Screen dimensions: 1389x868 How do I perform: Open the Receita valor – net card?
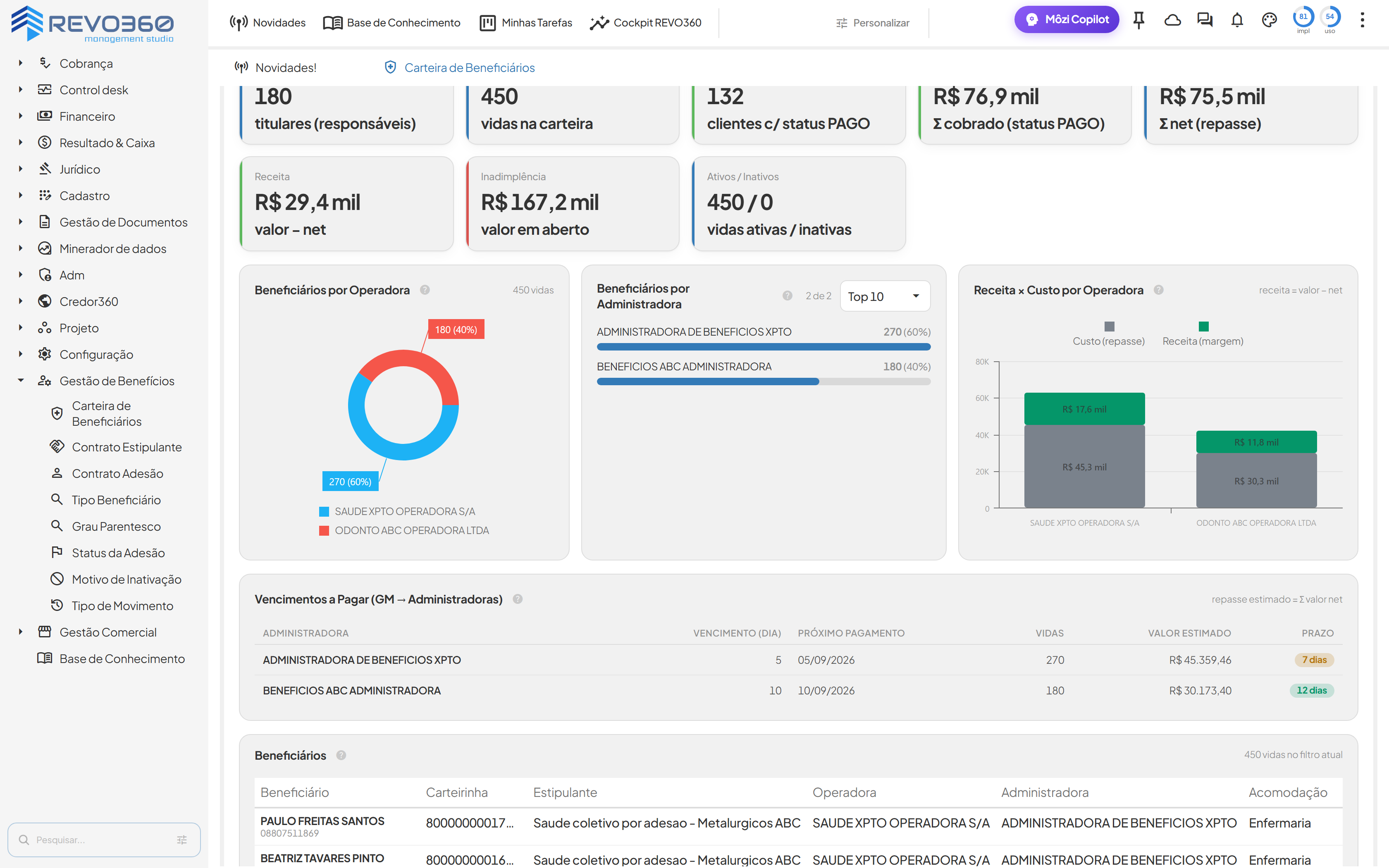347,203
